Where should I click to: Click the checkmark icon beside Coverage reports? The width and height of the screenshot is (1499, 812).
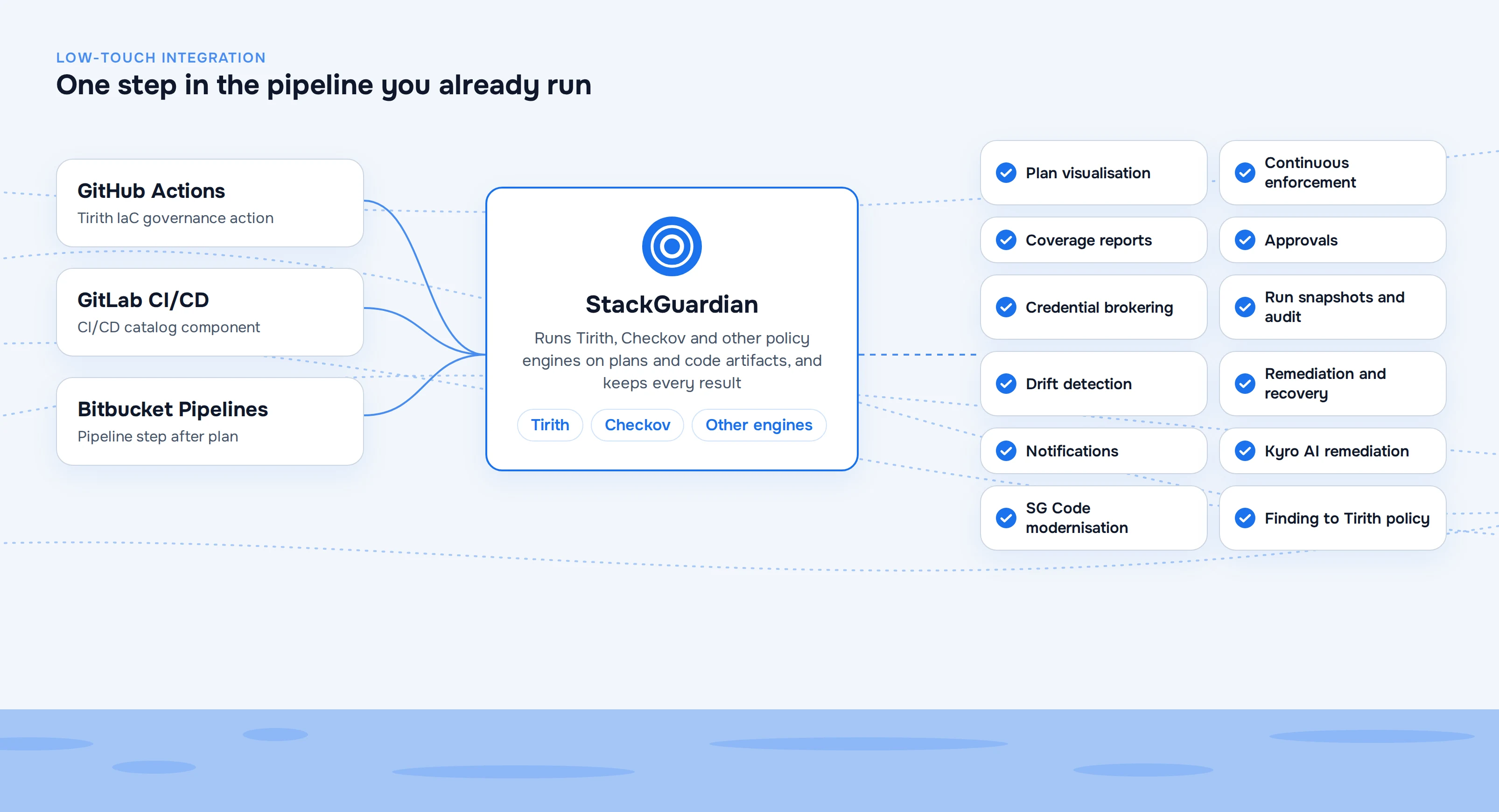click(1006, 240)
